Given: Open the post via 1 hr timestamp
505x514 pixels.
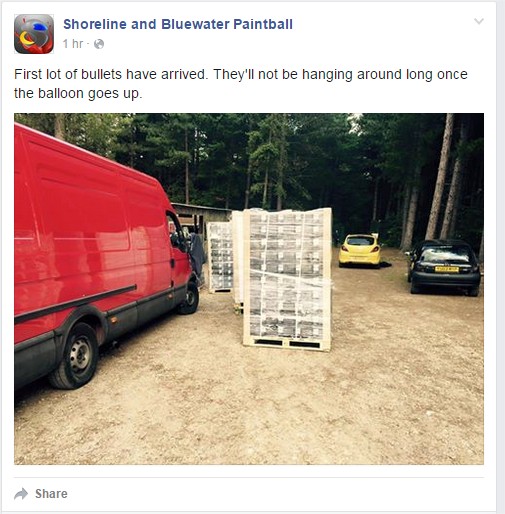Looking at the screenshot, I should click(73, 44).
